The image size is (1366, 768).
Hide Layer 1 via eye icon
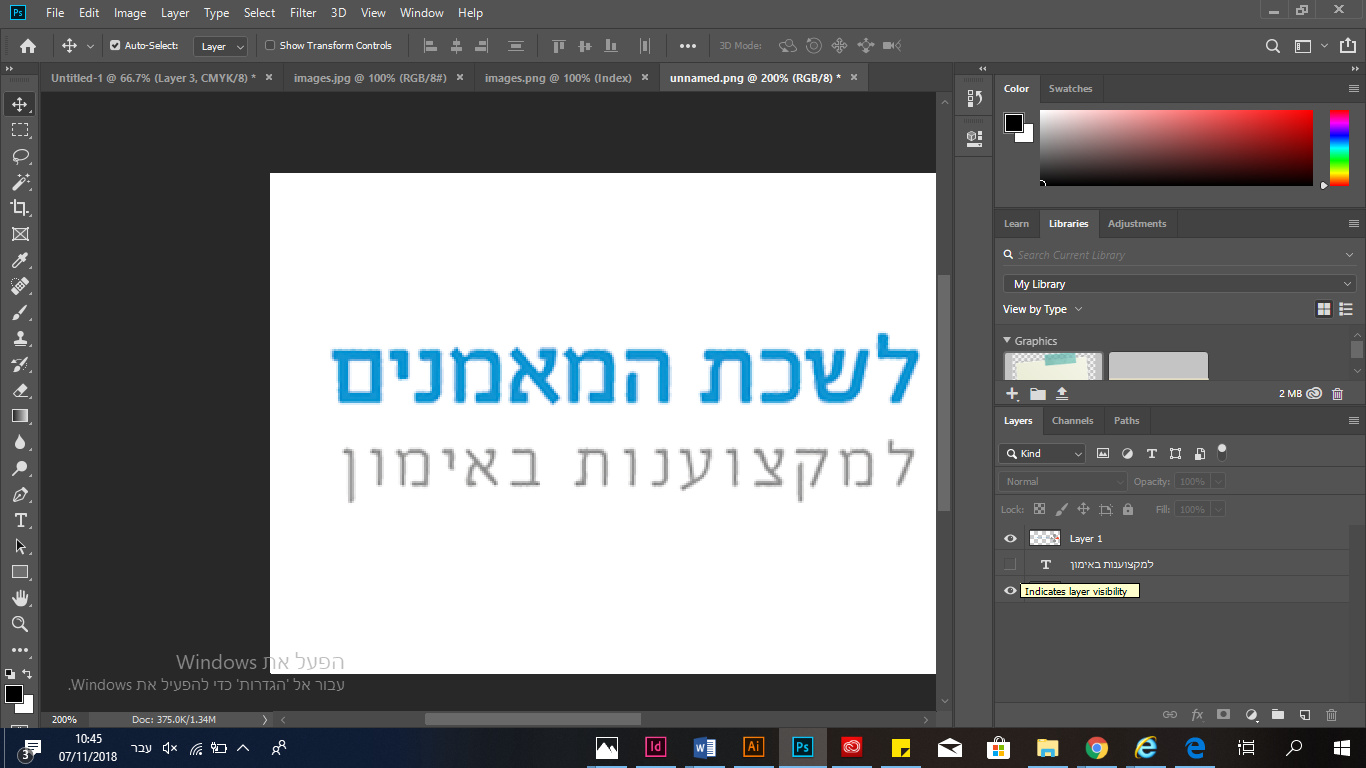[1010, 539]
